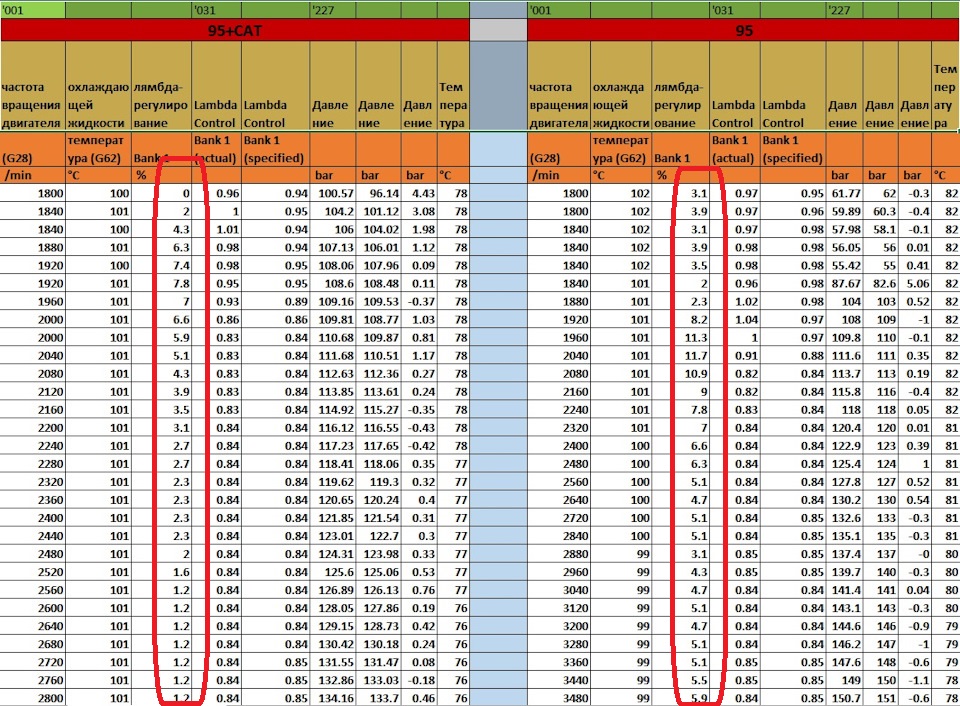Screen dimensions: 960x706
Task: Click the 87.67 cell
Action: [x=844, y=284]
